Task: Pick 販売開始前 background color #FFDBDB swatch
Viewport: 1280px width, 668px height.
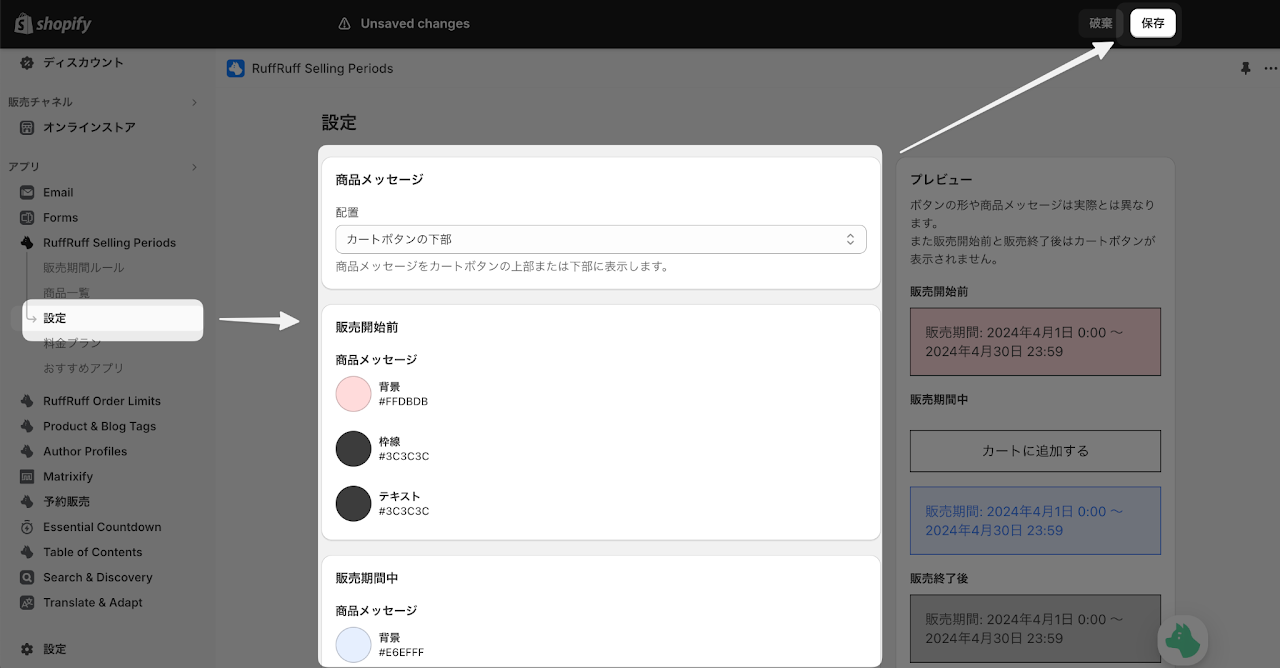Action: pos(354,394)
